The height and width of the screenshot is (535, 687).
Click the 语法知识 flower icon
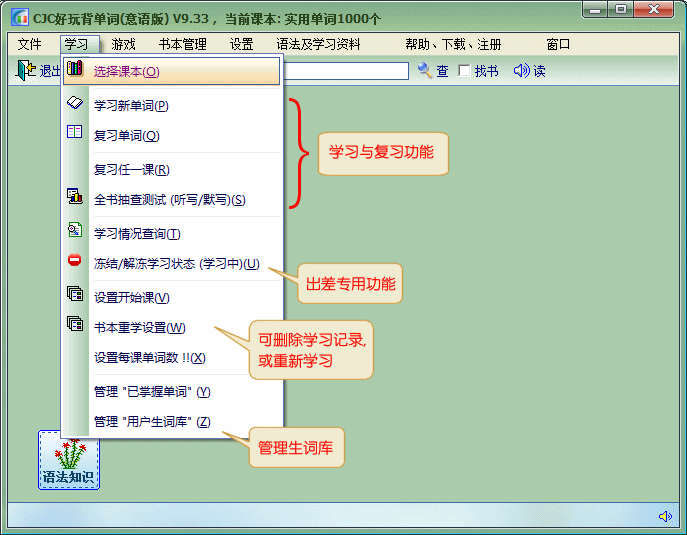[x=69, y=459]
